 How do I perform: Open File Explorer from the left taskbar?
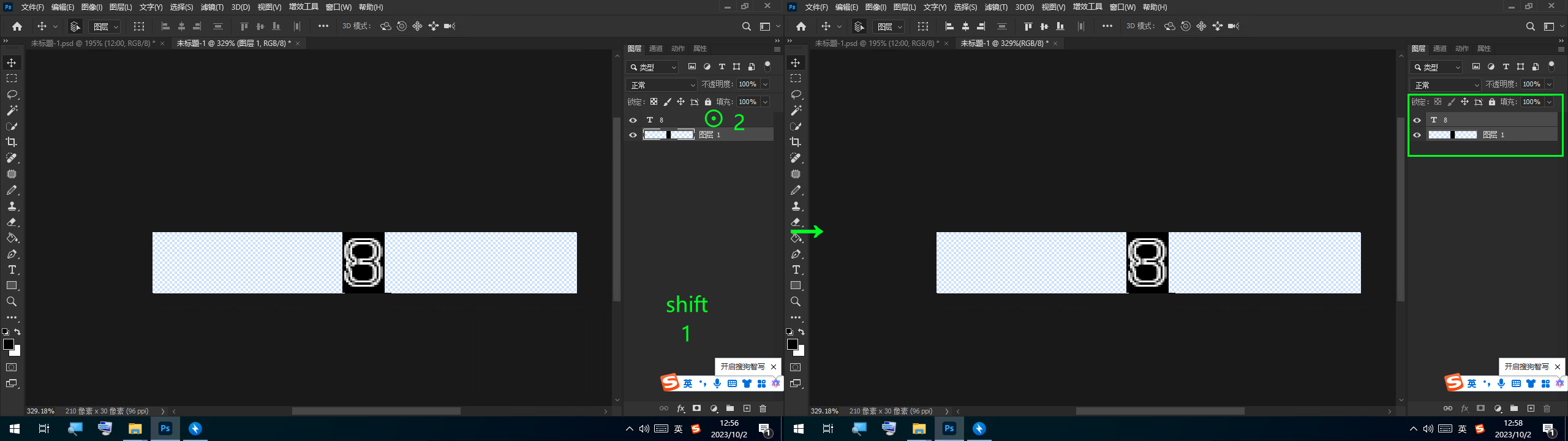pyautogui.click(x=135, y=429)
